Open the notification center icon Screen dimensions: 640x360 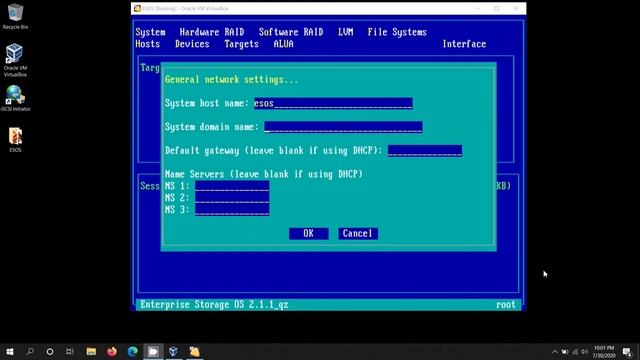(x=627, y=352)
